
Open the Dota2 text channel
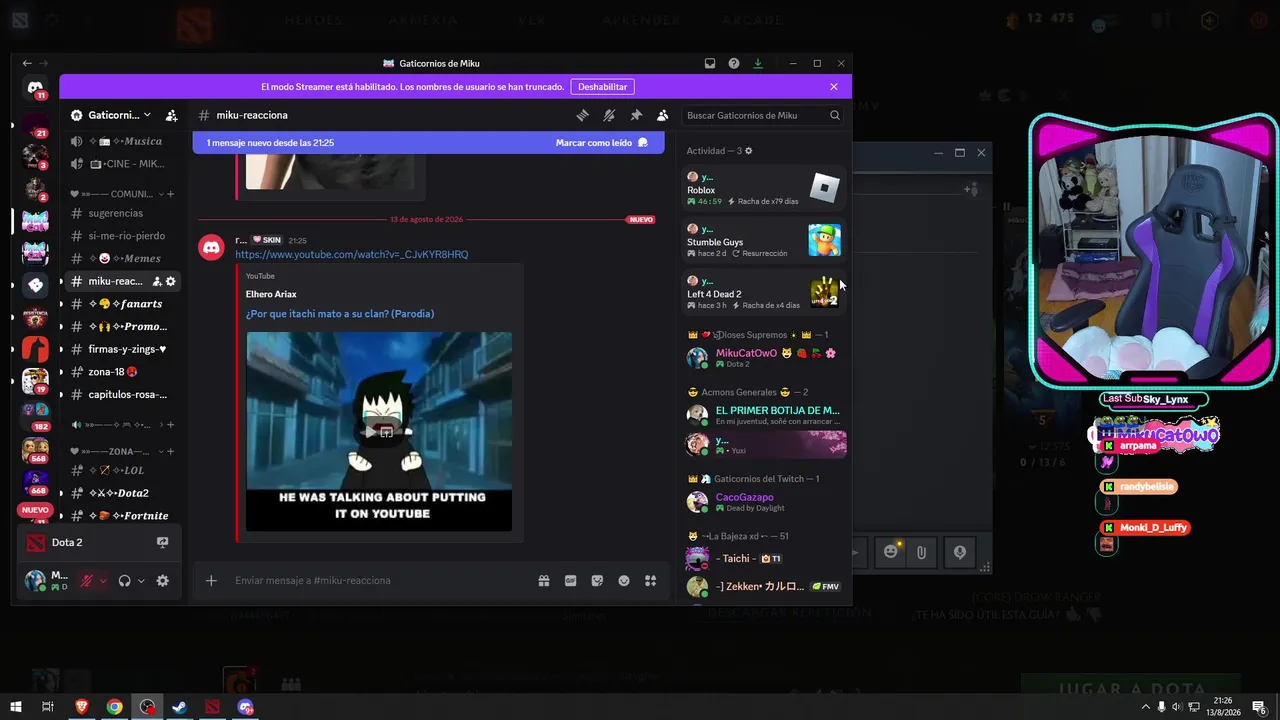(x=123, y=493)
